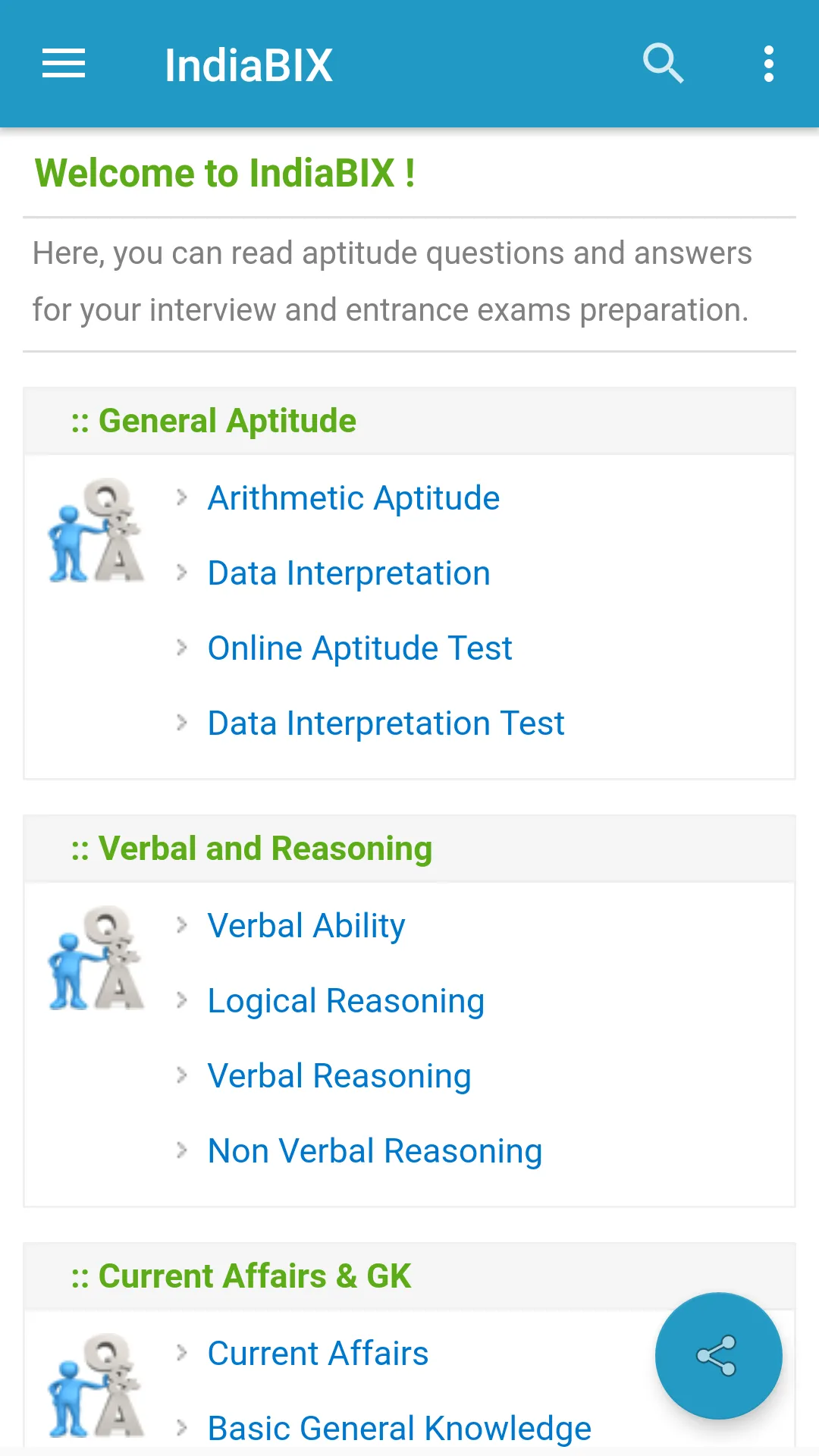Select the Verbal Ability topic
Viewport: 819px width, 1456px height.
[306, 926]
